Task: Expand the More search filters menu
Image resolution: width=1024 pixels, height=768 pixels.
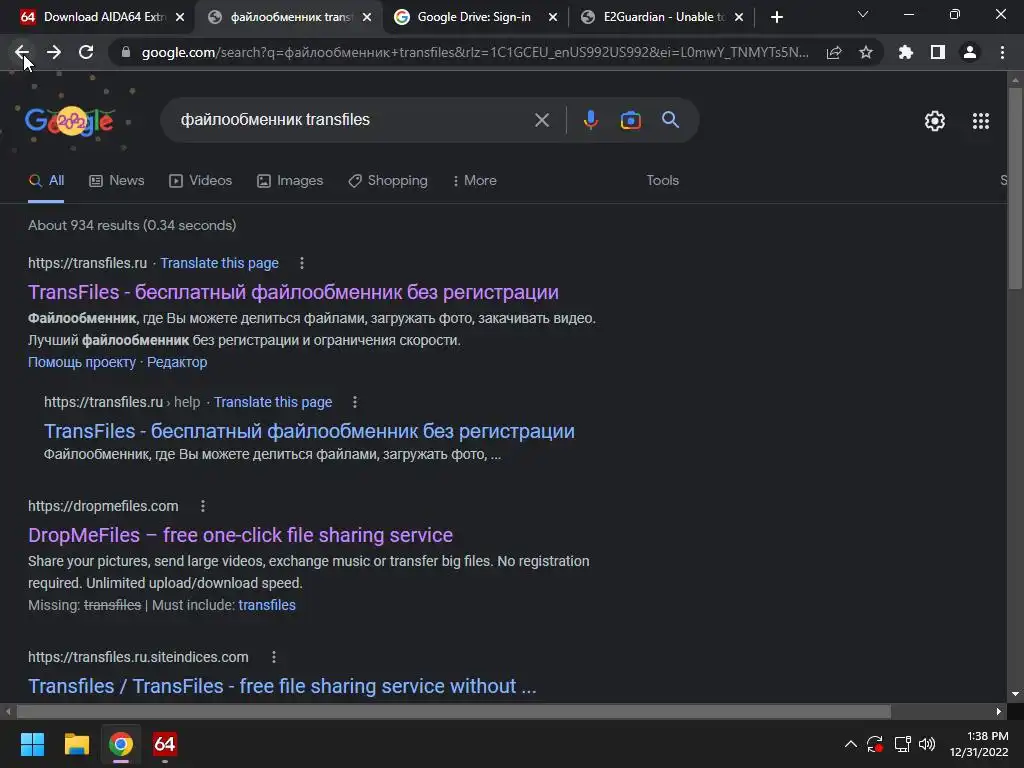Action: pyautogui.click(x=475, y=181)
